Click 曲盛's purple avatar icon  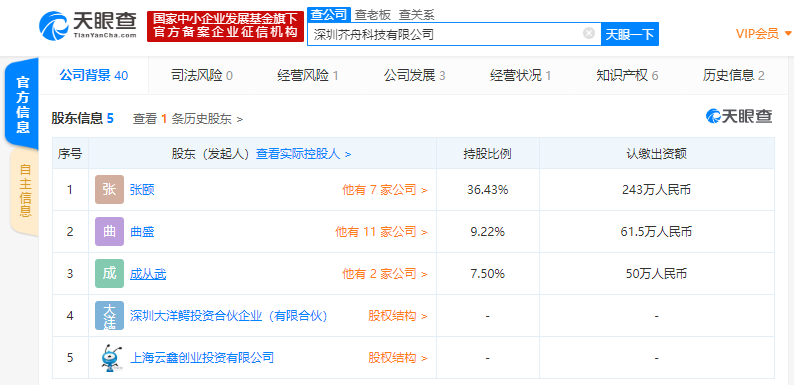tap(109, 232)
